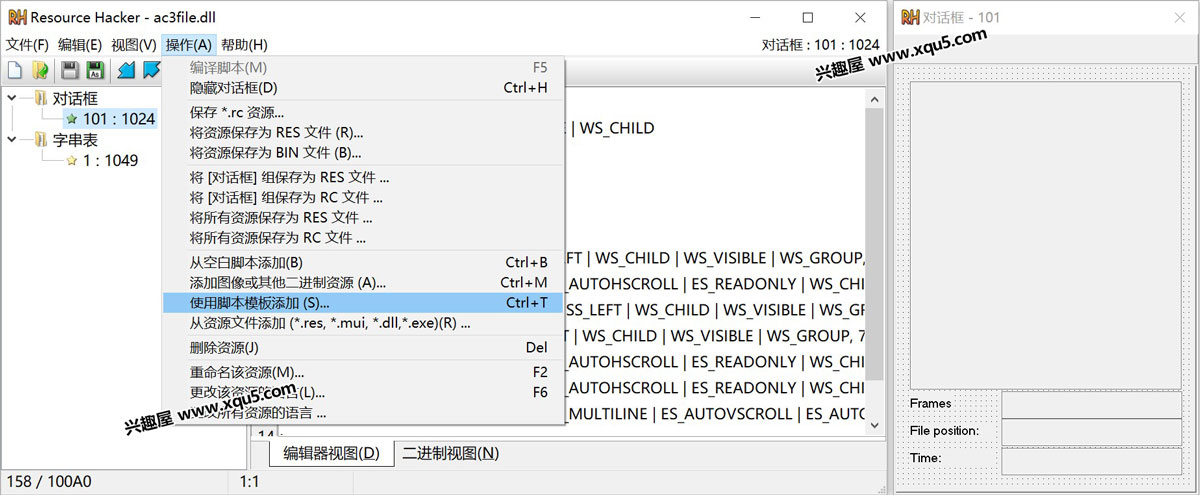Click the editor vertical scrollbar thumb
Screen dimensions: 1200x495
coord(874,244)
